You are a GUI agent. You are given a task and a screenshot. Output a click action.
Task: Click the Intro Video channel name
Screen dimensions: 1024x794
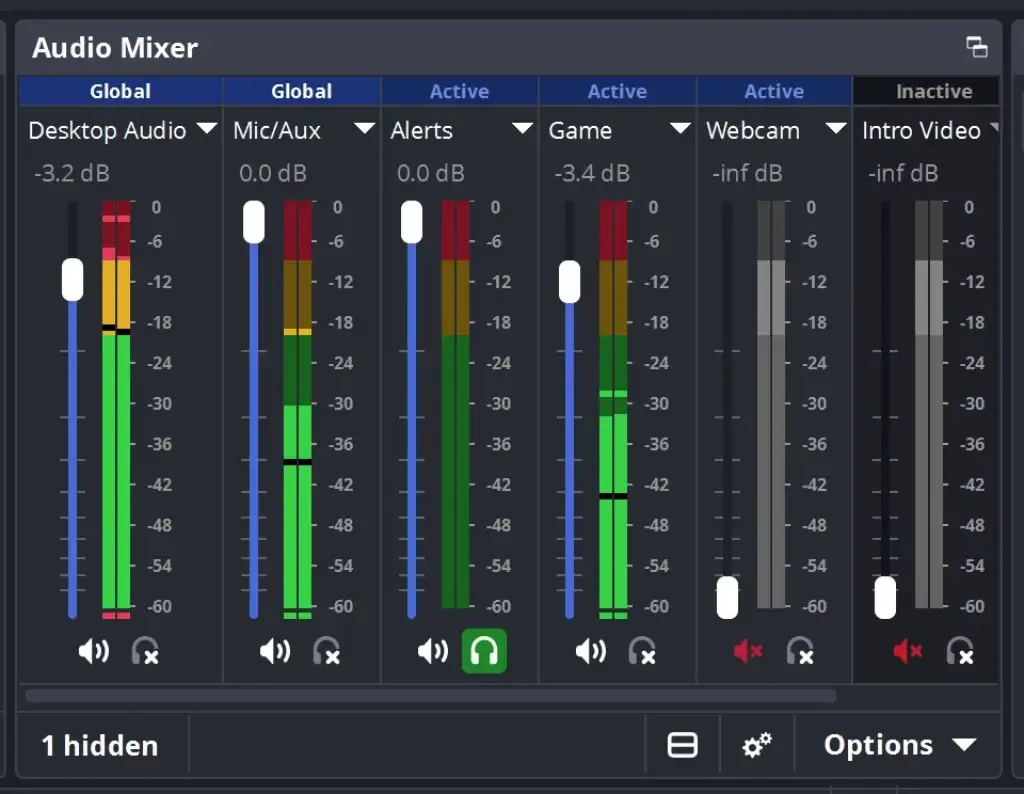(x=921, y=131)
